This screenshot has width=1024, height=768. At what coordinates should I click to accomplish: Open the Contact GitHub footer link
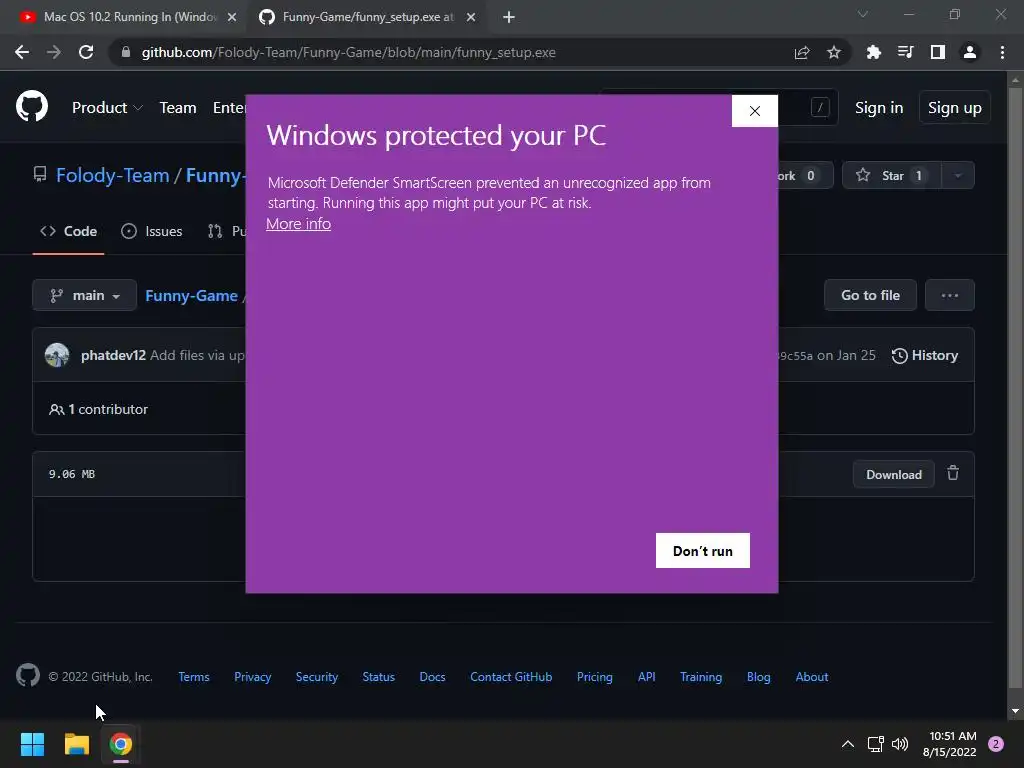point(511,677)
